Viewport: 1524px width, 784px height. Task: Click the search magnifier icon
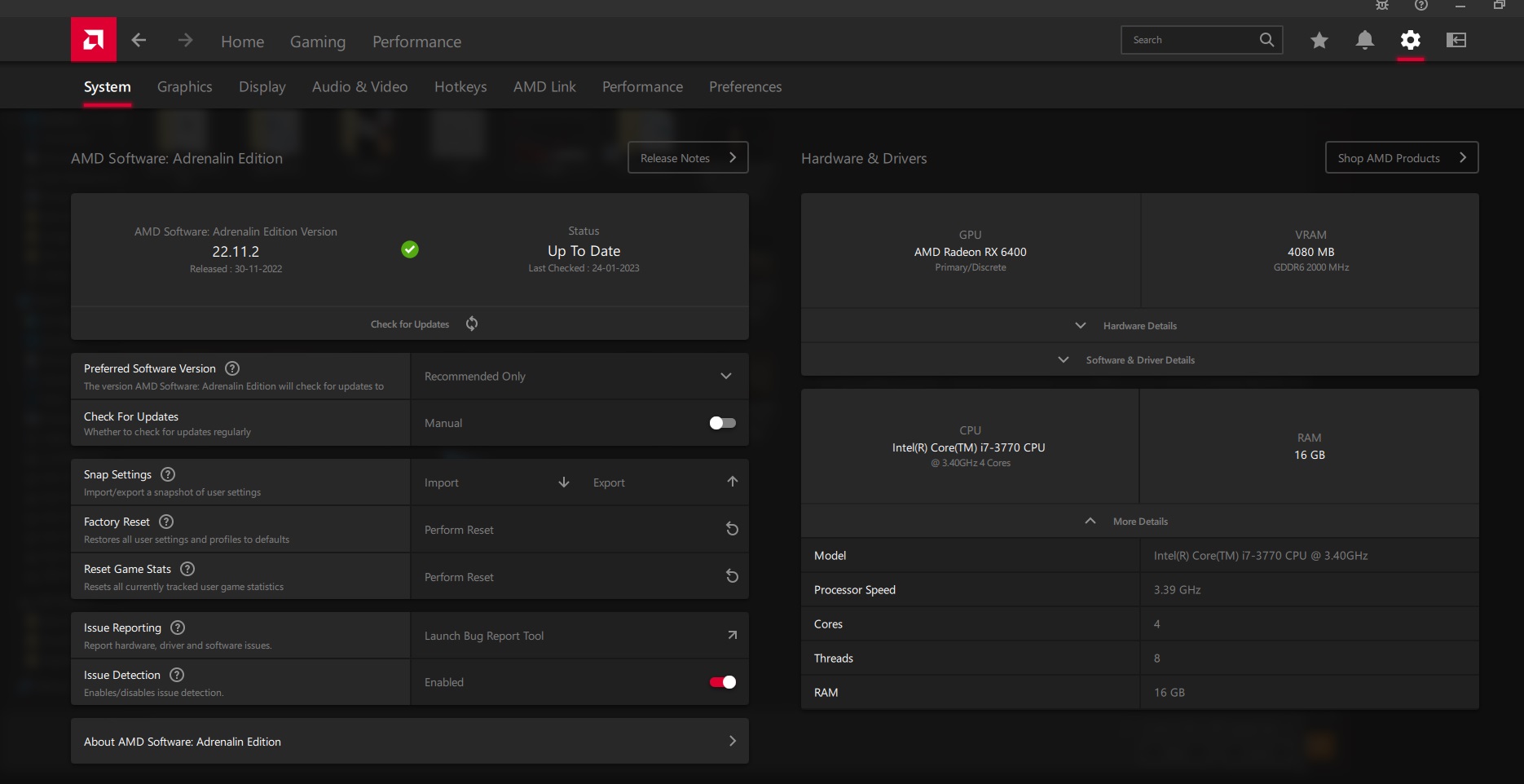coord(1266,40)
